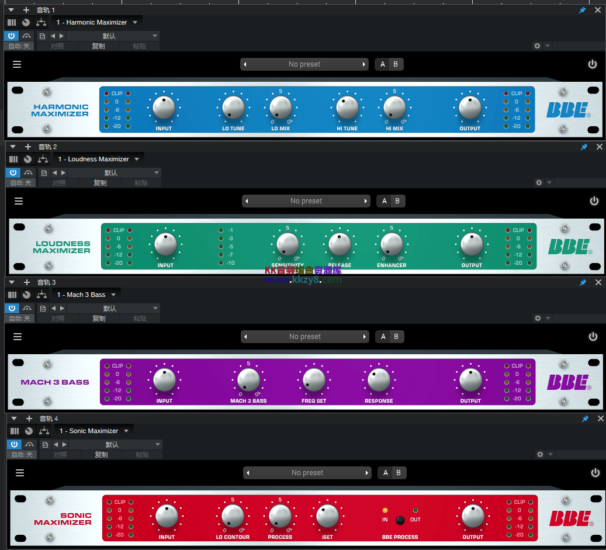Click the ENHANCER knob on Loudness Maximizer
This screenshot has height=550, width=606.
[x=392, y=244]
